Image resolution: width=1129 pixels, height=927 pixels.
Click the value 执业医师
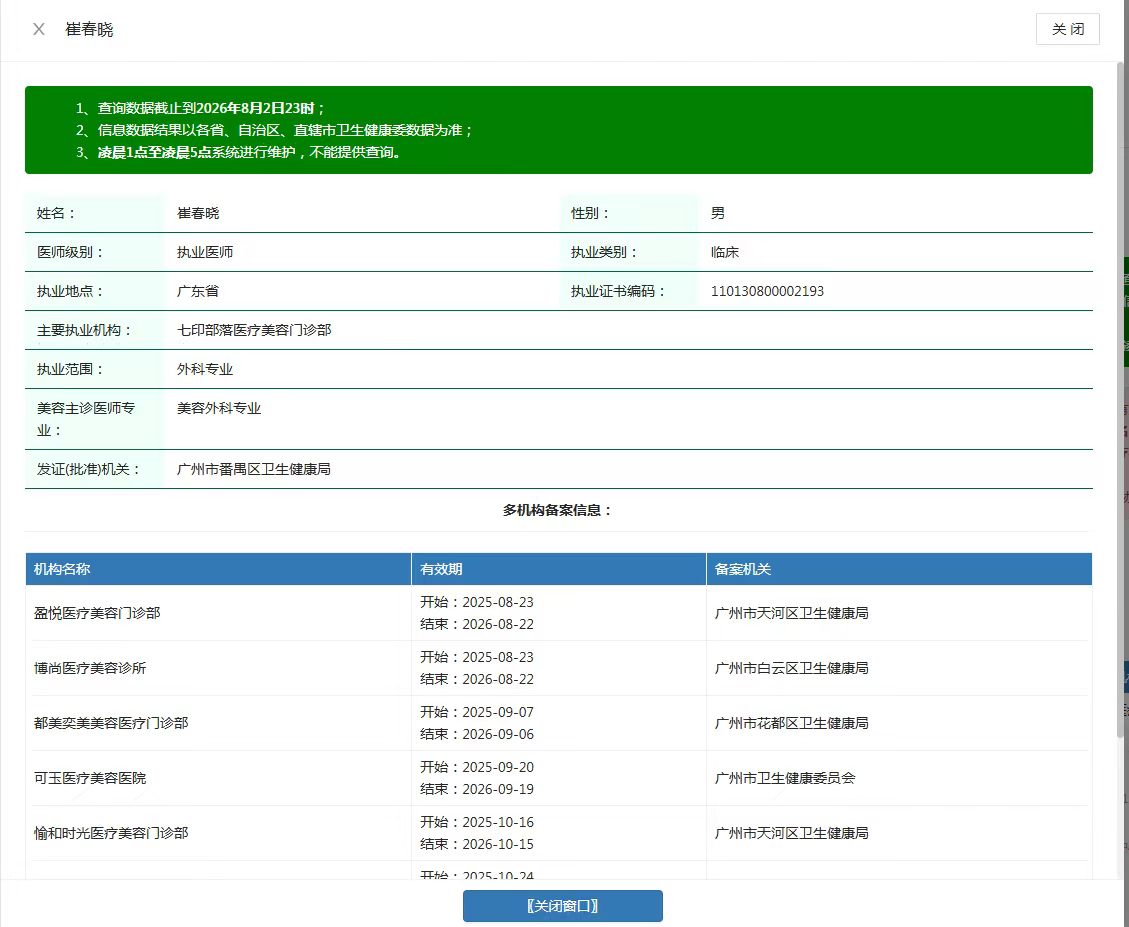[x=205, y=252]
